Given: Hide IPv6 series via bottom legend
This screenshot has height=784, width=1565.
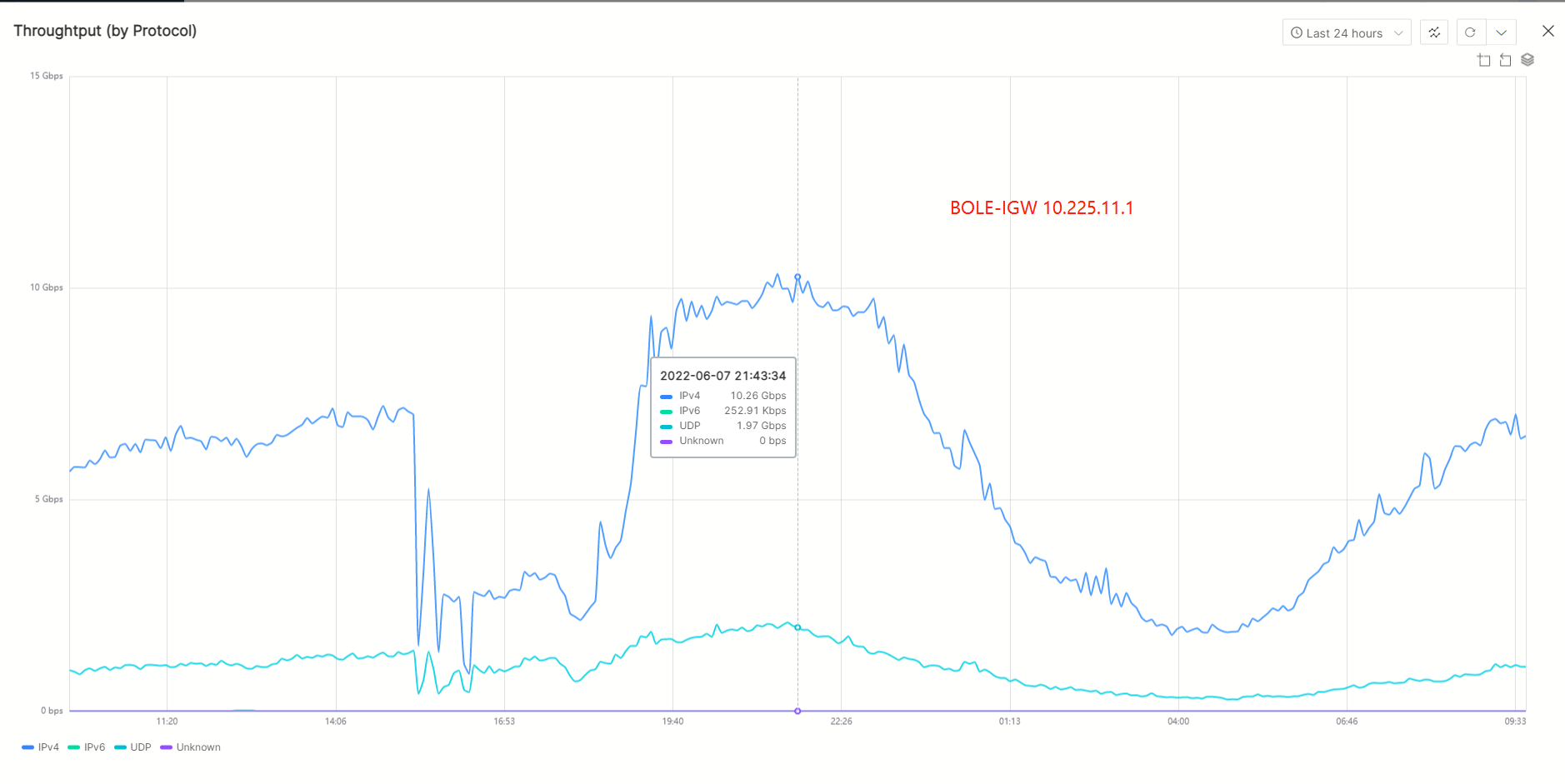Looking at the screenshot, I should pos(87,747).
